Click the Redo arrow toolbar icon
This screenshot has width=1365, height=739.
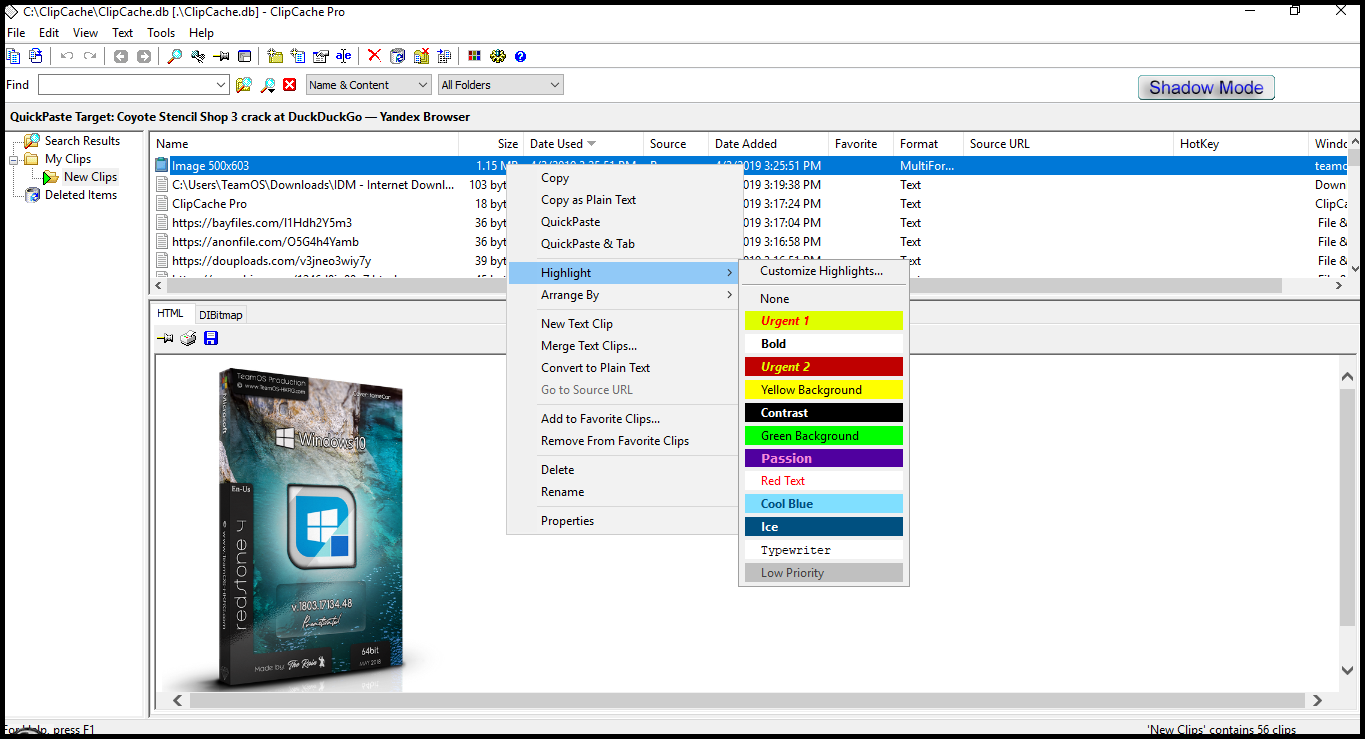(90, 56)
